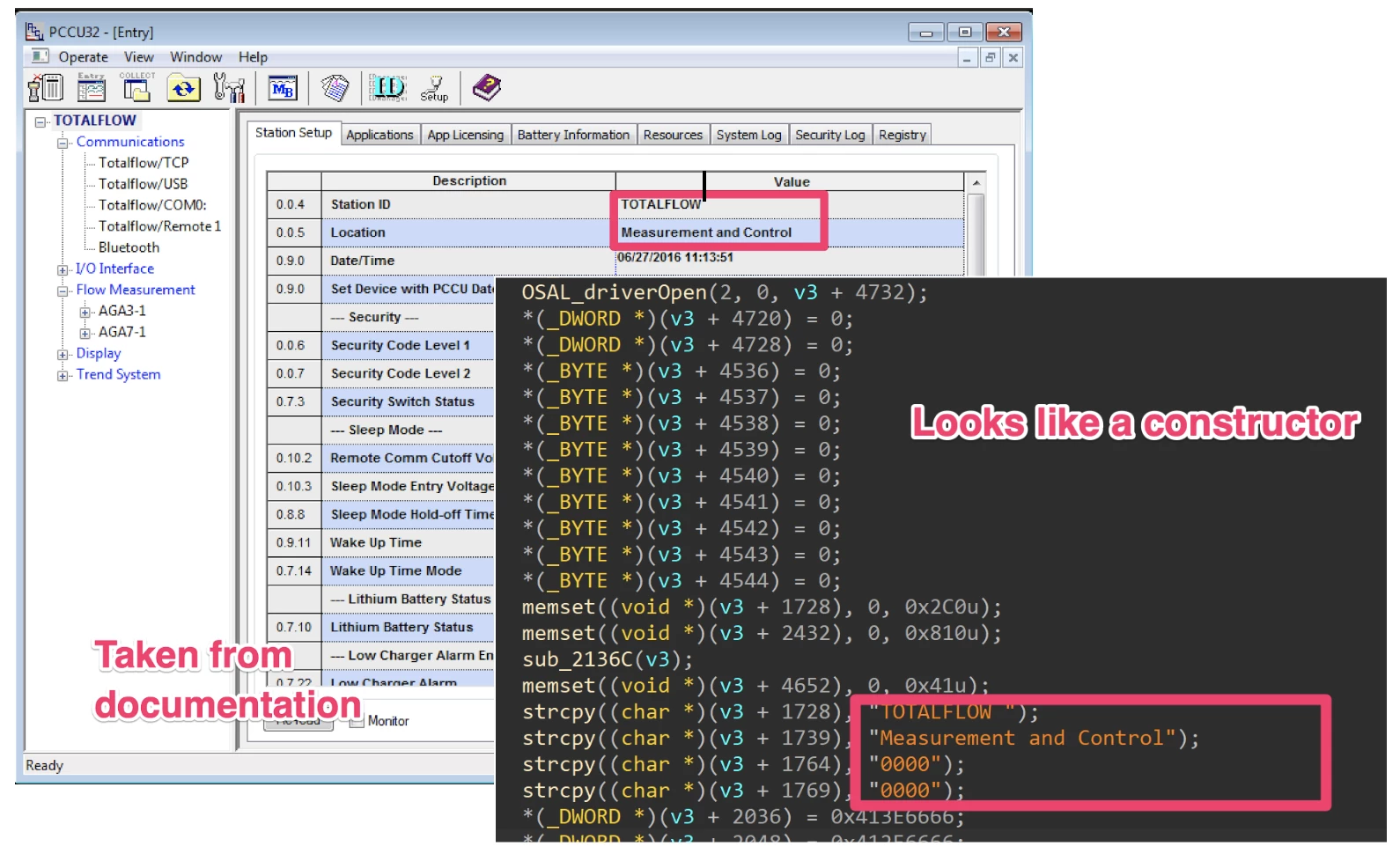
Task: Click the Location value Measurement and Control
Action: pyautogui.click(x=706, y=232)
